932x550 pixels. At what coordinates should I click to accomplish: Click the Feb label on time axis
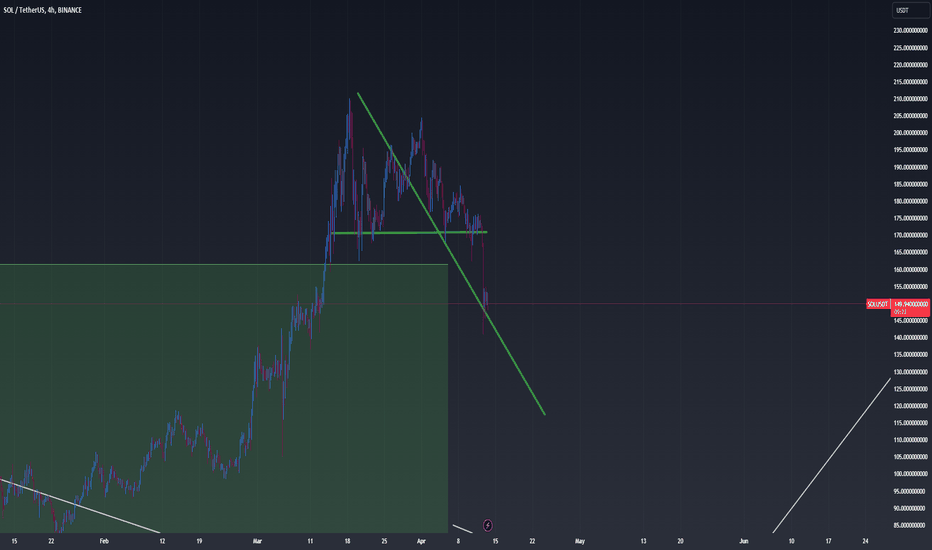pyautogui.click(x=104, y=541)
